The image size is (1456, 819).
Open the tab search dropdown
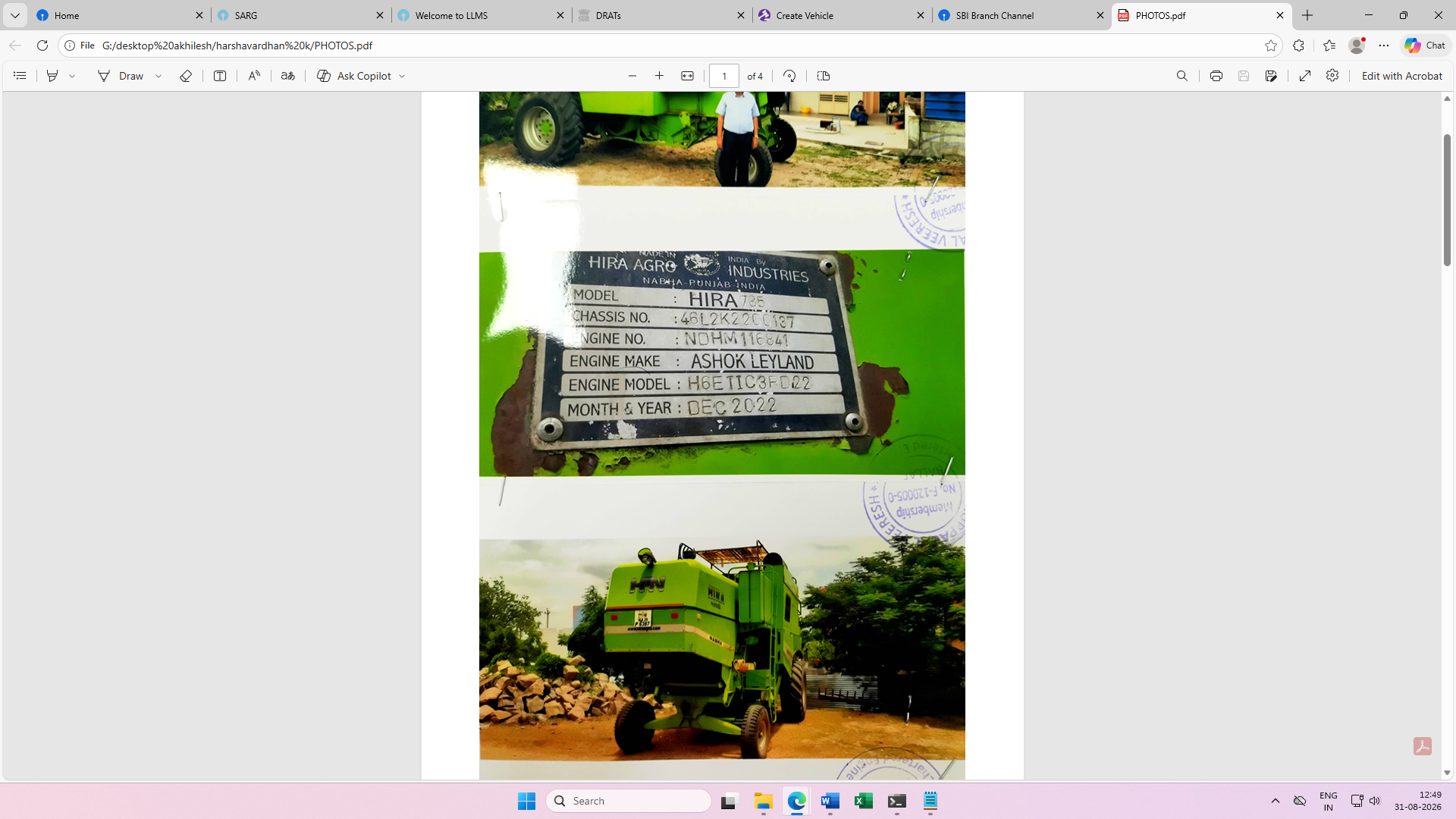click(x=14, y=15)
